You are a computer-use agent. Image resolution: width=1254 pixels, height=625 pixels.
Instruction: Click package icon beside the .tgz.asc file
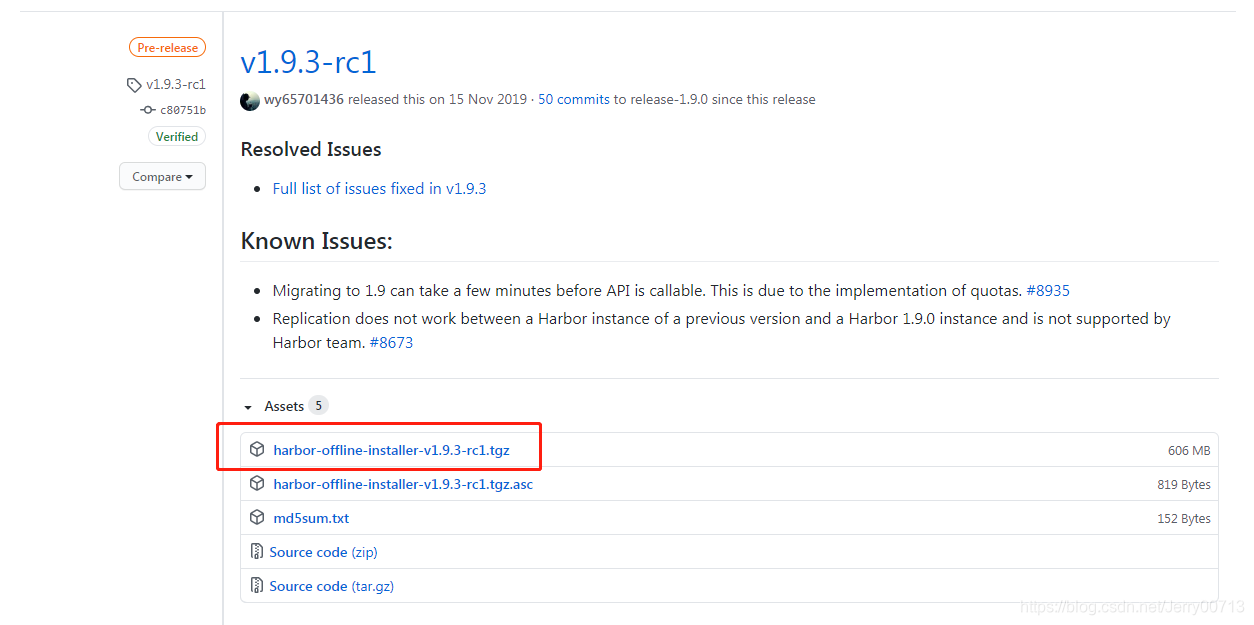point(257,484)
